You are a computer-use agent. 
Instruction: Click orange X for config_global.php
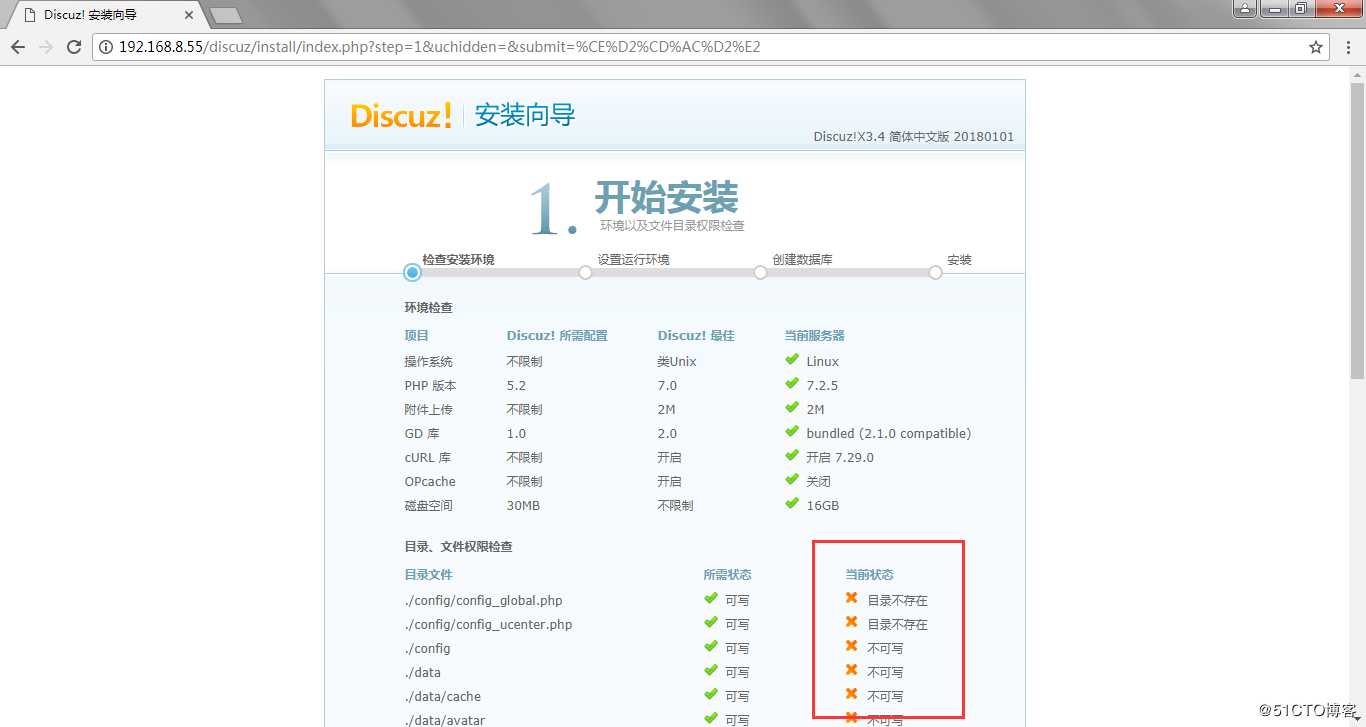tap(852, 598)
